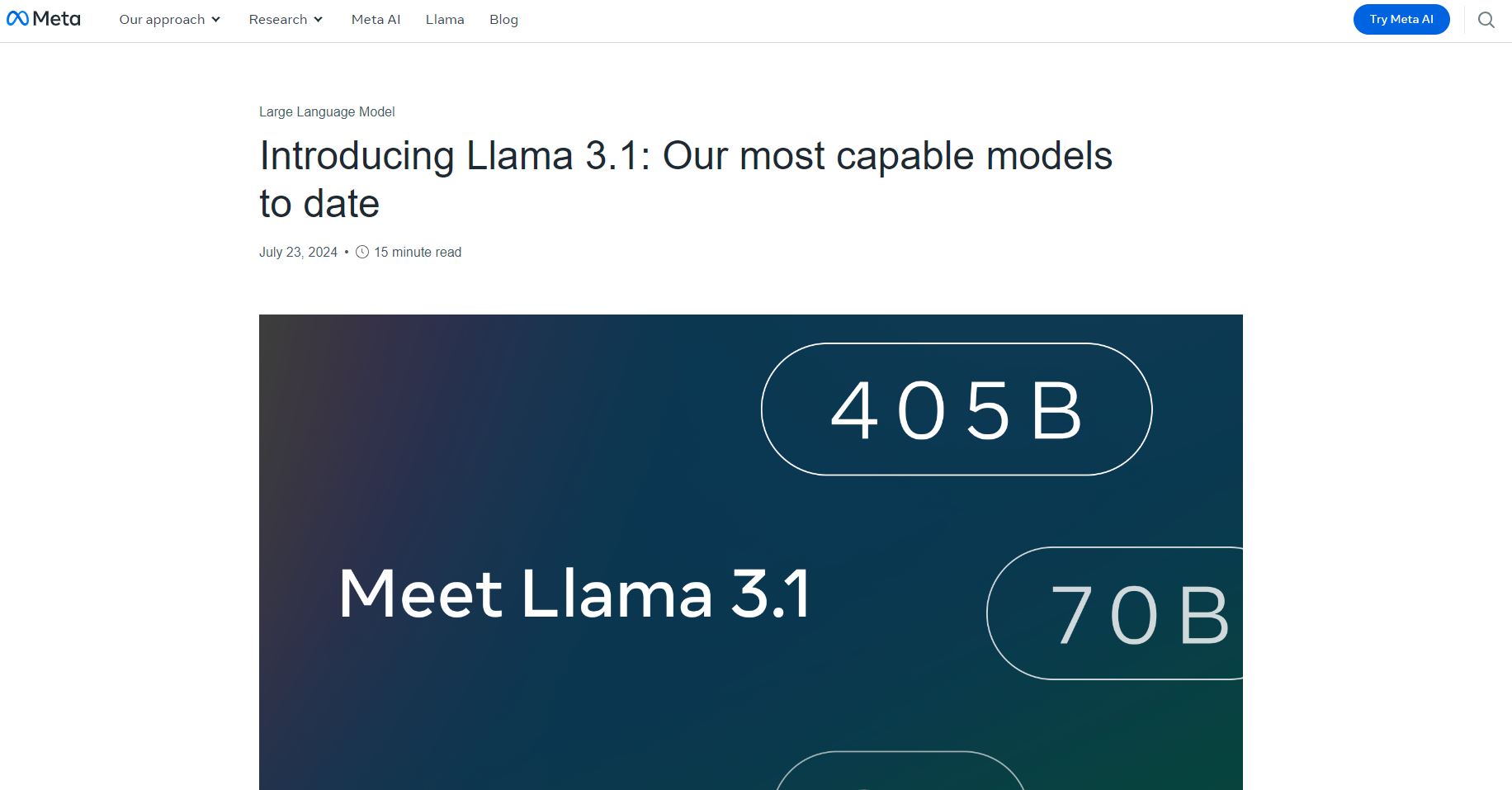Select the Llama menu item
The image size is (1512, 790).
[445, 19]
